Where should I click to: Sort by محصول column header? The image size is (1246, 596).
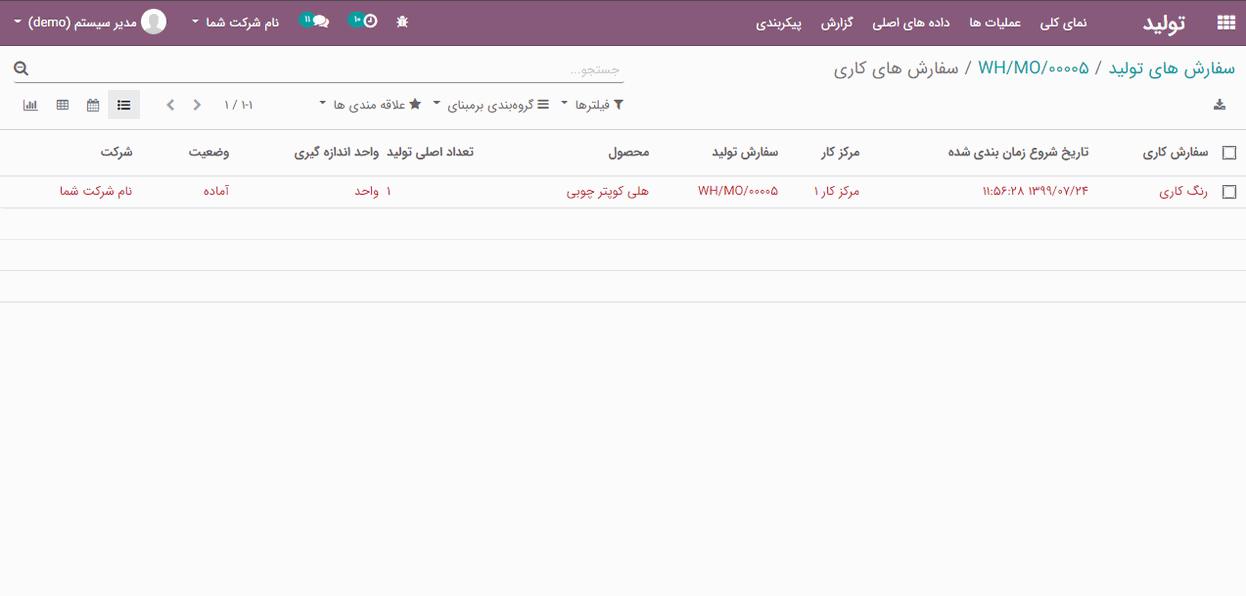pos(629,152)
